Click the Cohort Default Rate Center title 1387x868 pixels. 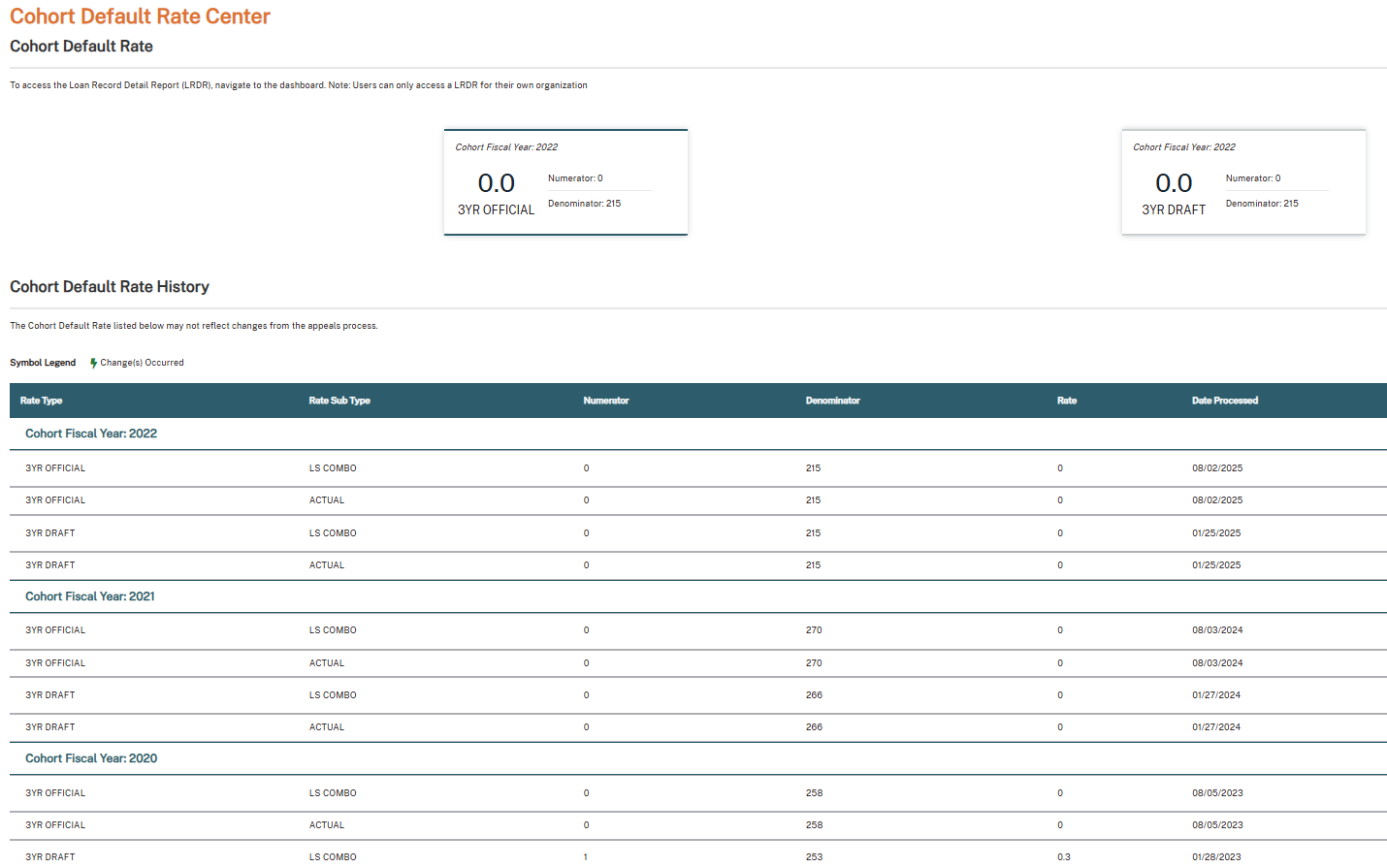[140, 16]
